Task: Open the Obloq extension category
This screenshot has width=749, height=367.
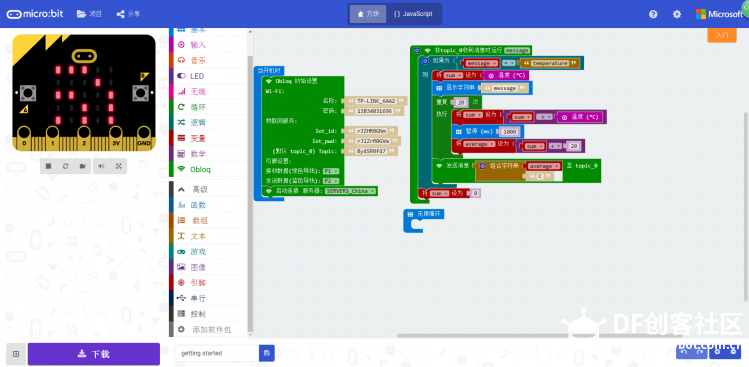Action: click(208, 169)
